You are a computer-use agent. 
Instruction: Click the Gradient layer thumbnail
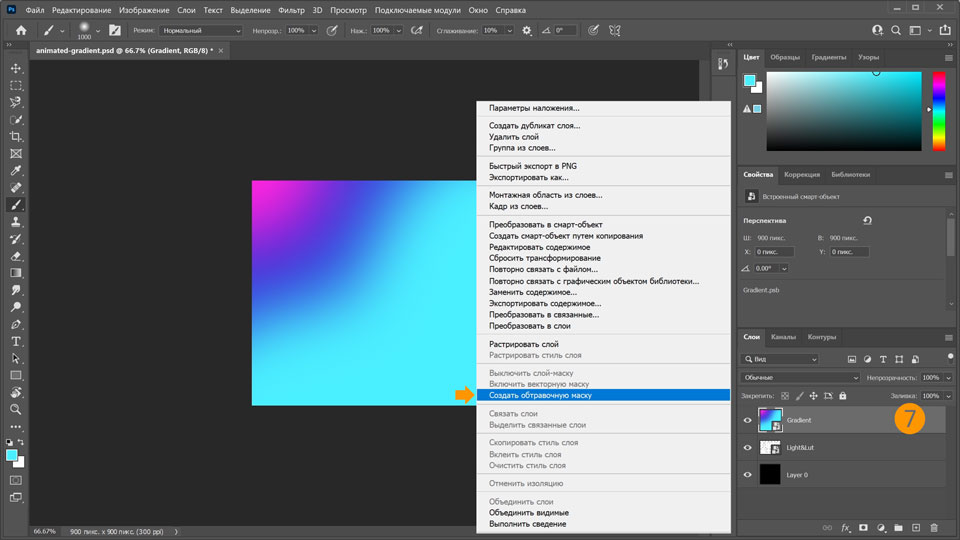[x=770, y=421]
